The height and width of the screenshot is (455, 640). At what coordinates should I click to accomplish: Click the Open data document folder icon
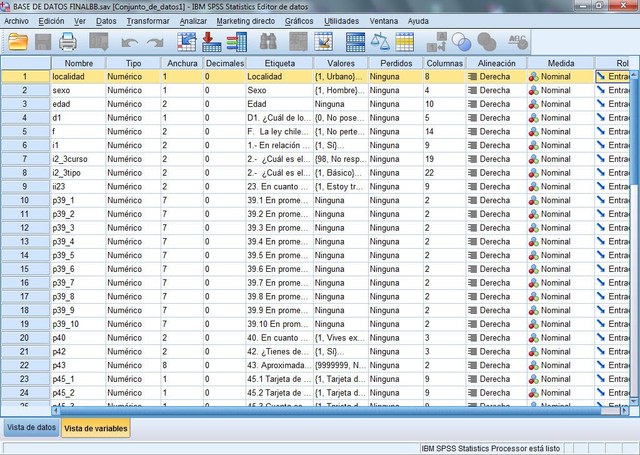(18, 42)
